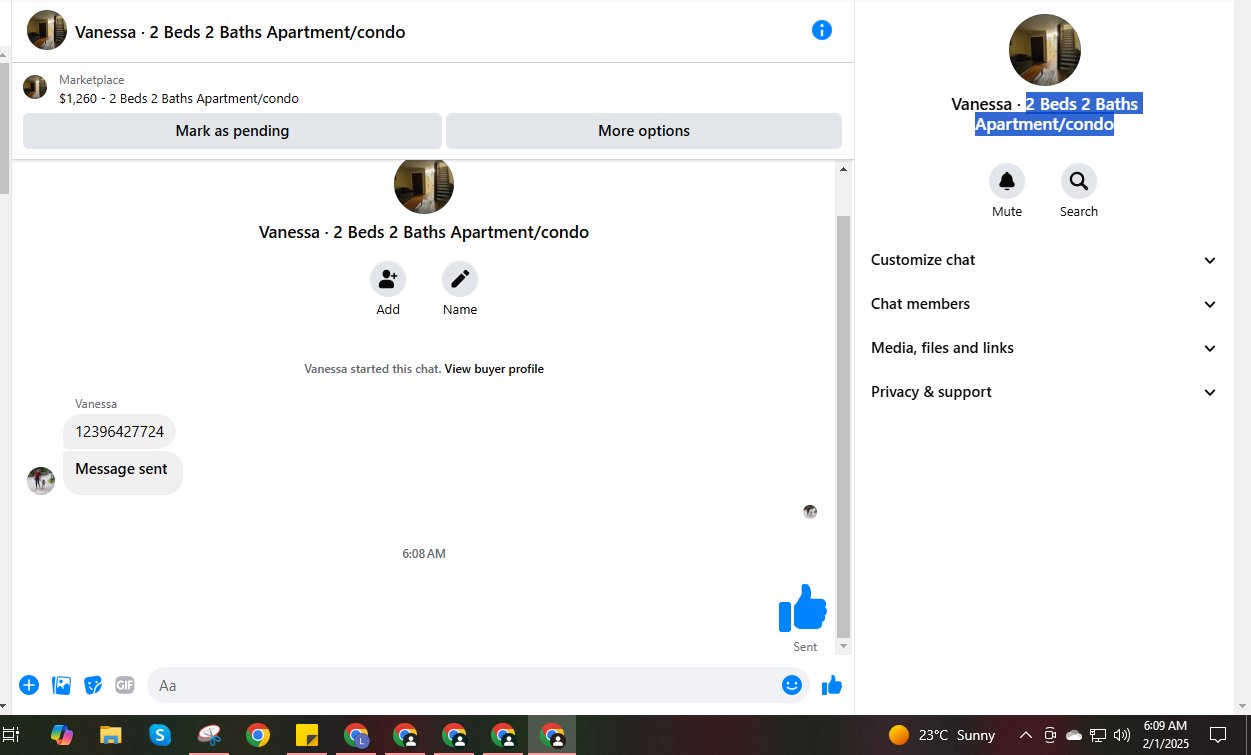Show hidden system tray icons chevron
The width and height of the screenshot is (1251, 755).
tap(1026, 735)
